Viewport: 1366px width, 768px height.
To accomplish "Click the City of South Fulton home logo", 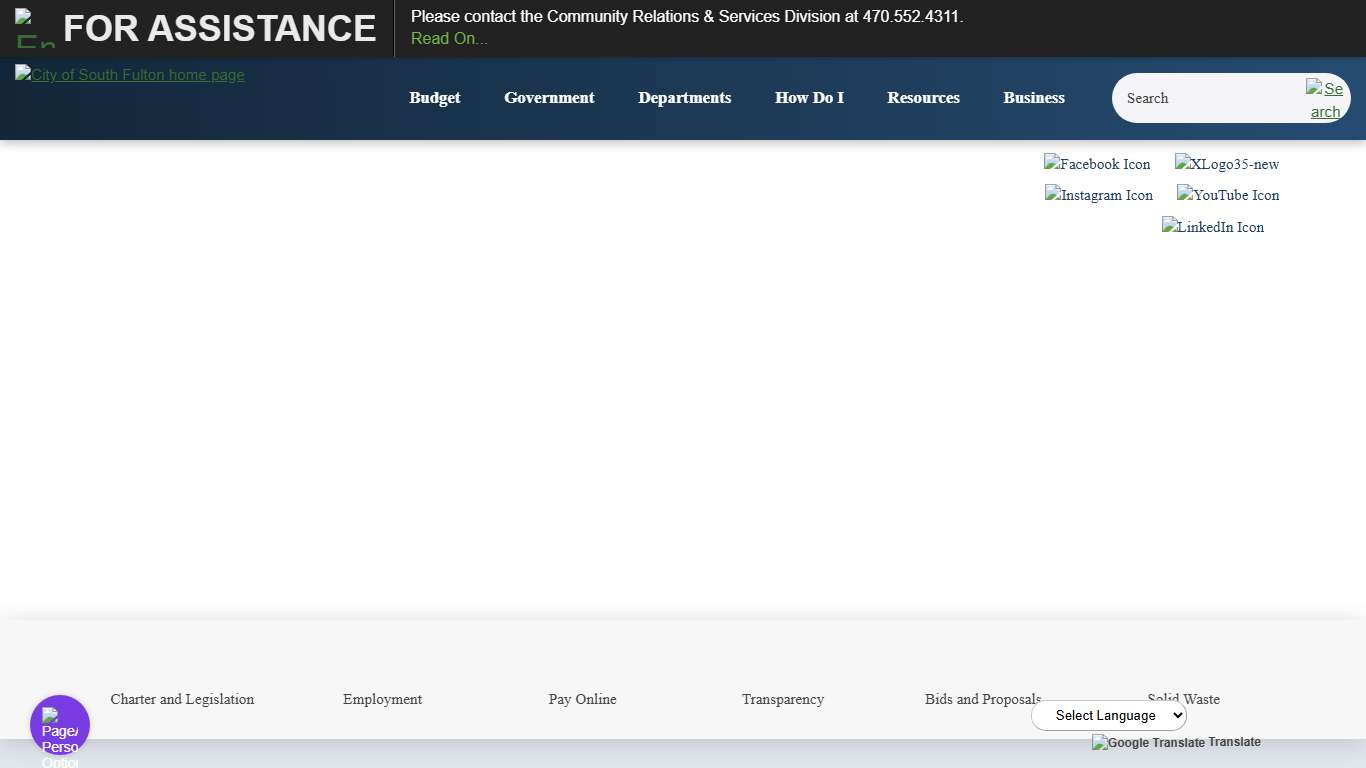I will pos(130,75).
